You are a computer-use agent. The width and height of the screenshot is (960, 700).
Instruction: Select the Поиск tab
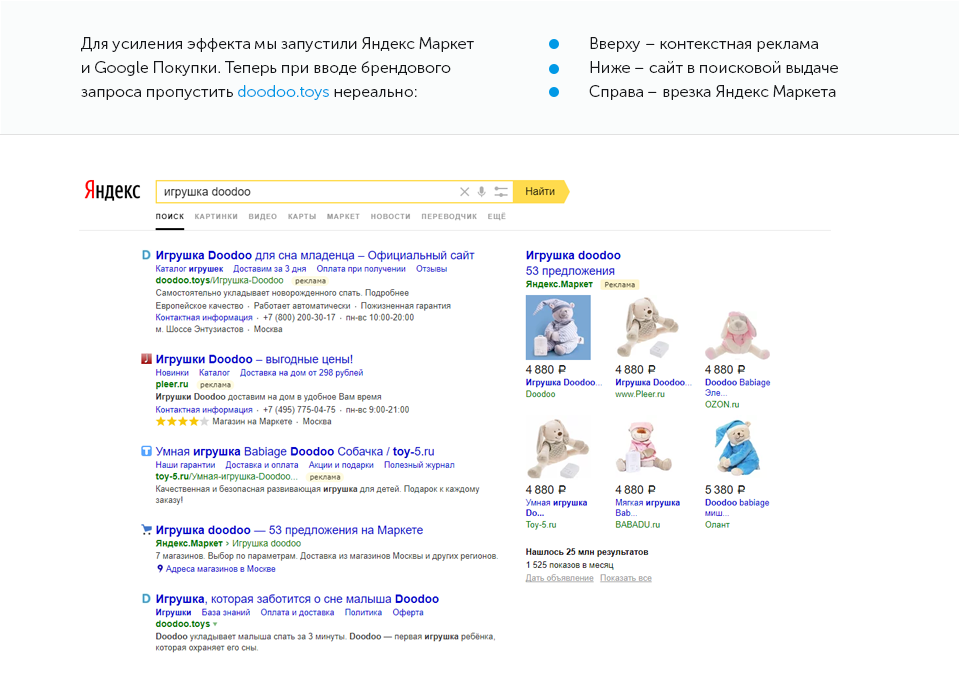(x=170, y=216)
